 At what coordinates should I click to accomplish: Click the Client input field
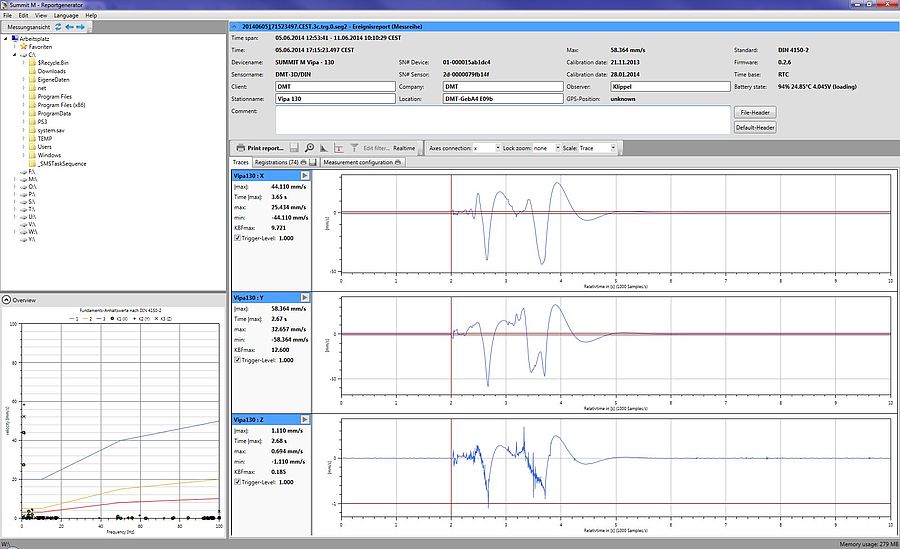tap(333, 87)
